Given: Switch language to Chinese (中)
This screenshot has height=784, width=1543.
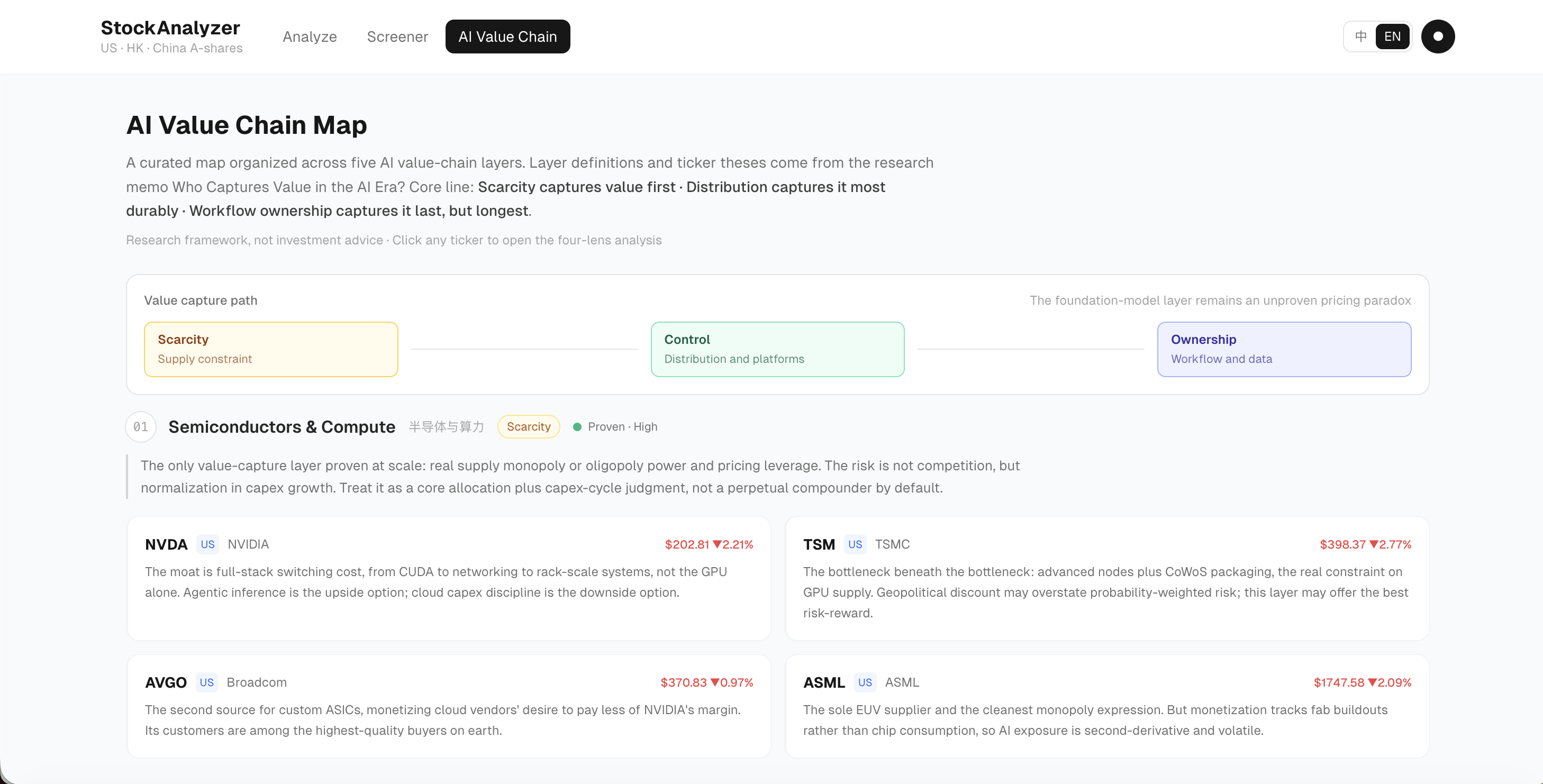Looking at the screenshot, I should [1361, 37].
